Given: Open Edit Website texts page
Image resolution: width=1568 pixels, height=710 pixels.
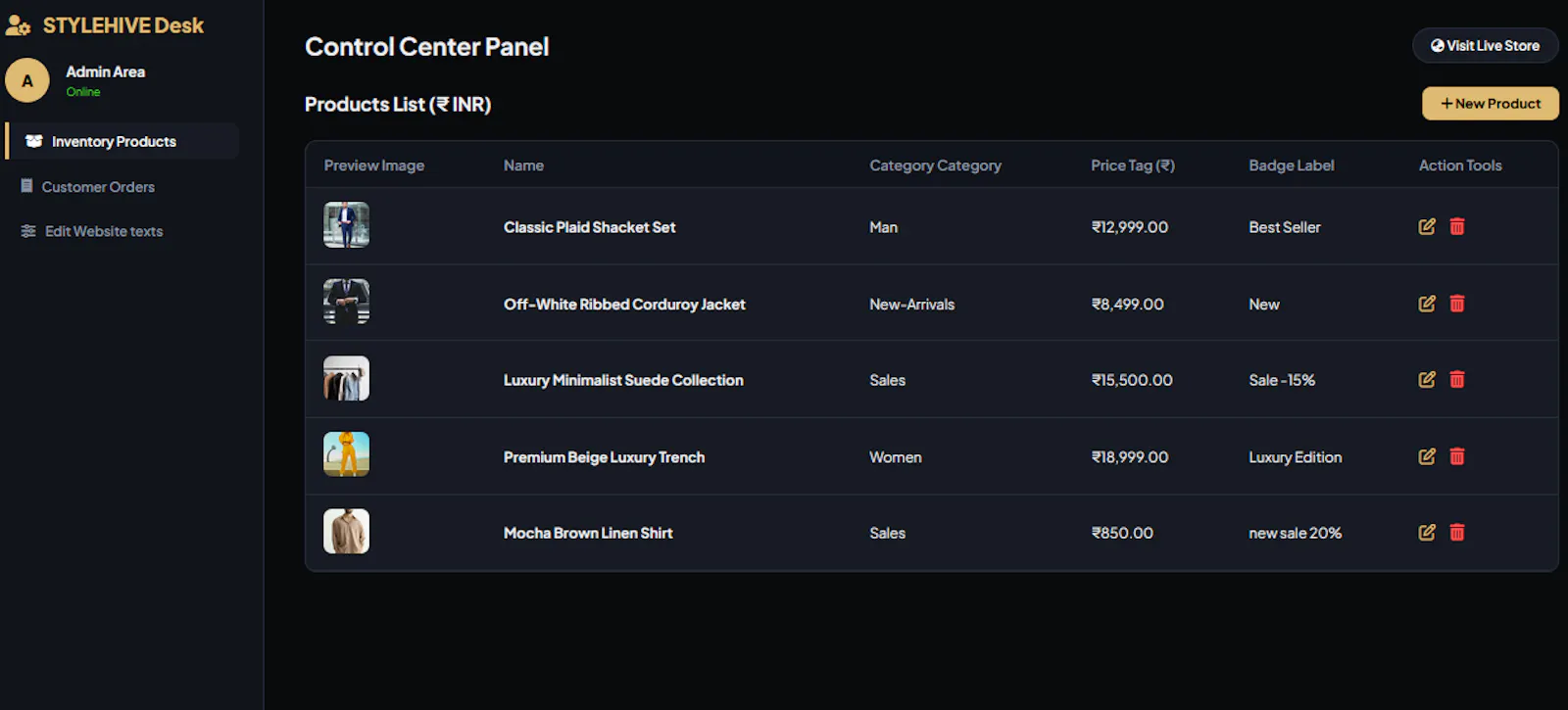Looking at the screenshot, I should (92, 231).
